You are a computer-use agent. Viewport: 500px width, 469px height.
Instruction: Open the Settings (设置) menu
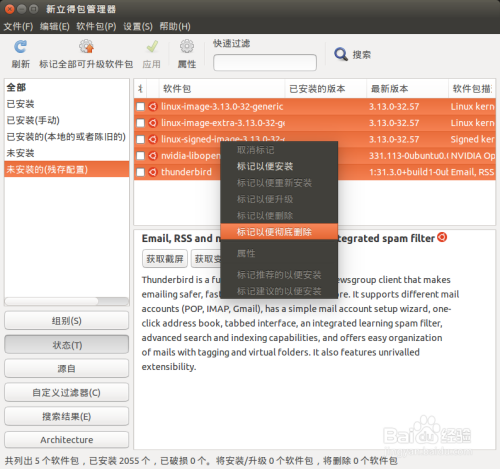(x=138, y=26)
